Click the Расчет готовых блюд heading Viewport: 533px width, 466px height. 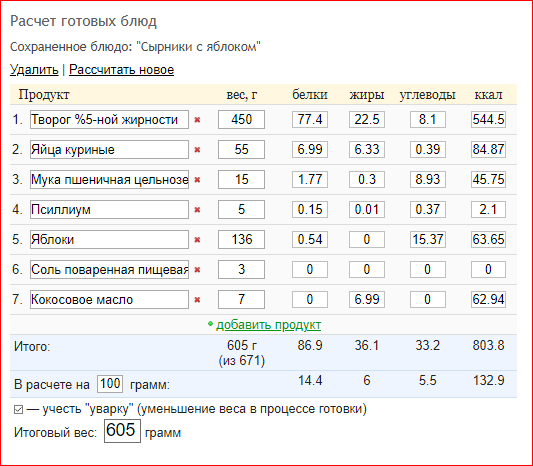click(83, 21)
